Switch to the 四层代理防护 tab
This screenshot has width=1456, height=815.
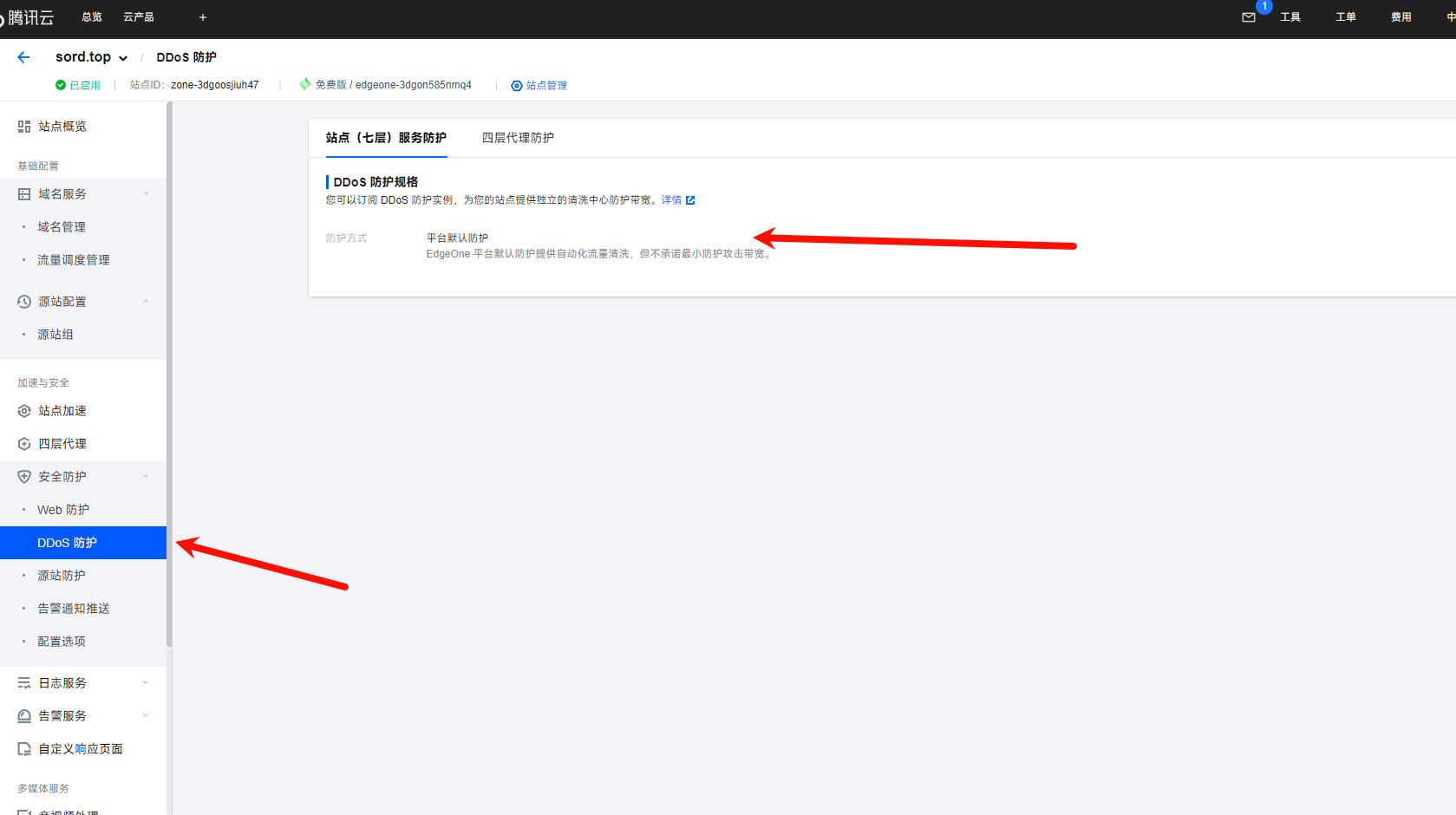(x=518, y=138)
